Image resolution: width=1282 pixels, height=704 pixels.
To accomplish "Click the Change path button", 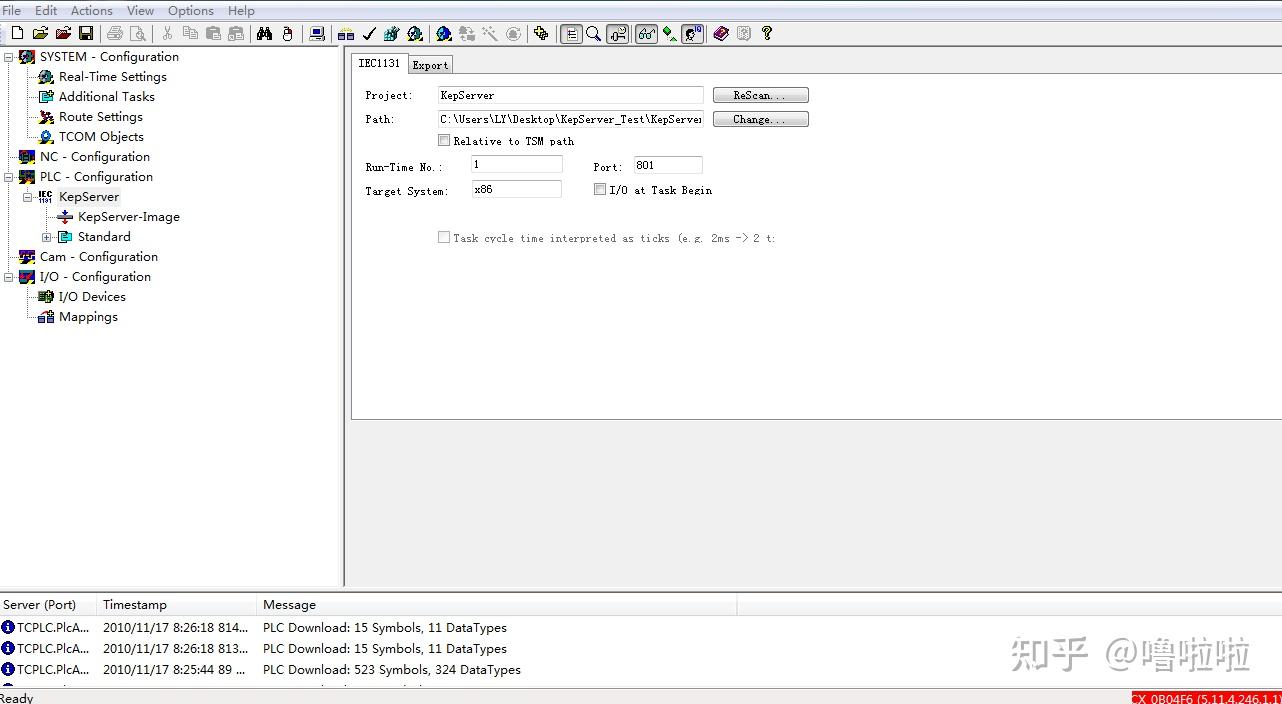I will [760, 119].
